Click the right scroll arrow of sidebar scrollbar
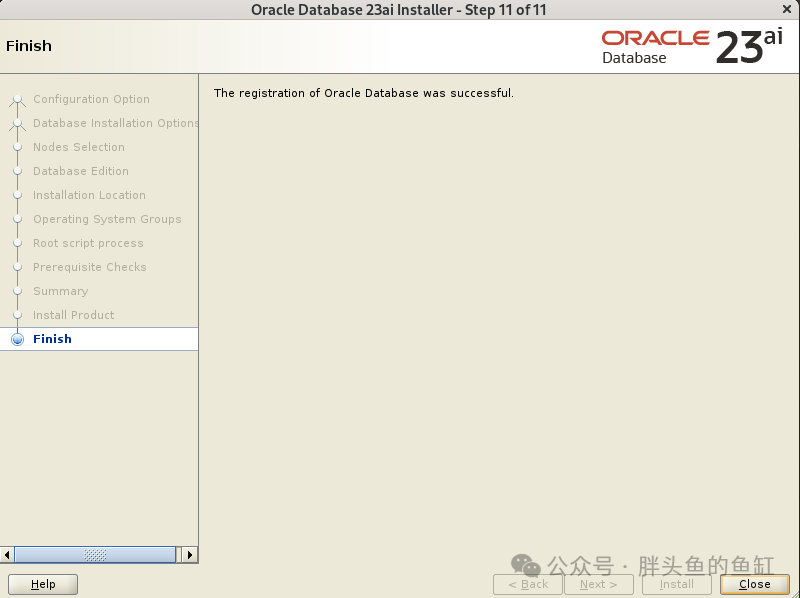 (190, 555)
